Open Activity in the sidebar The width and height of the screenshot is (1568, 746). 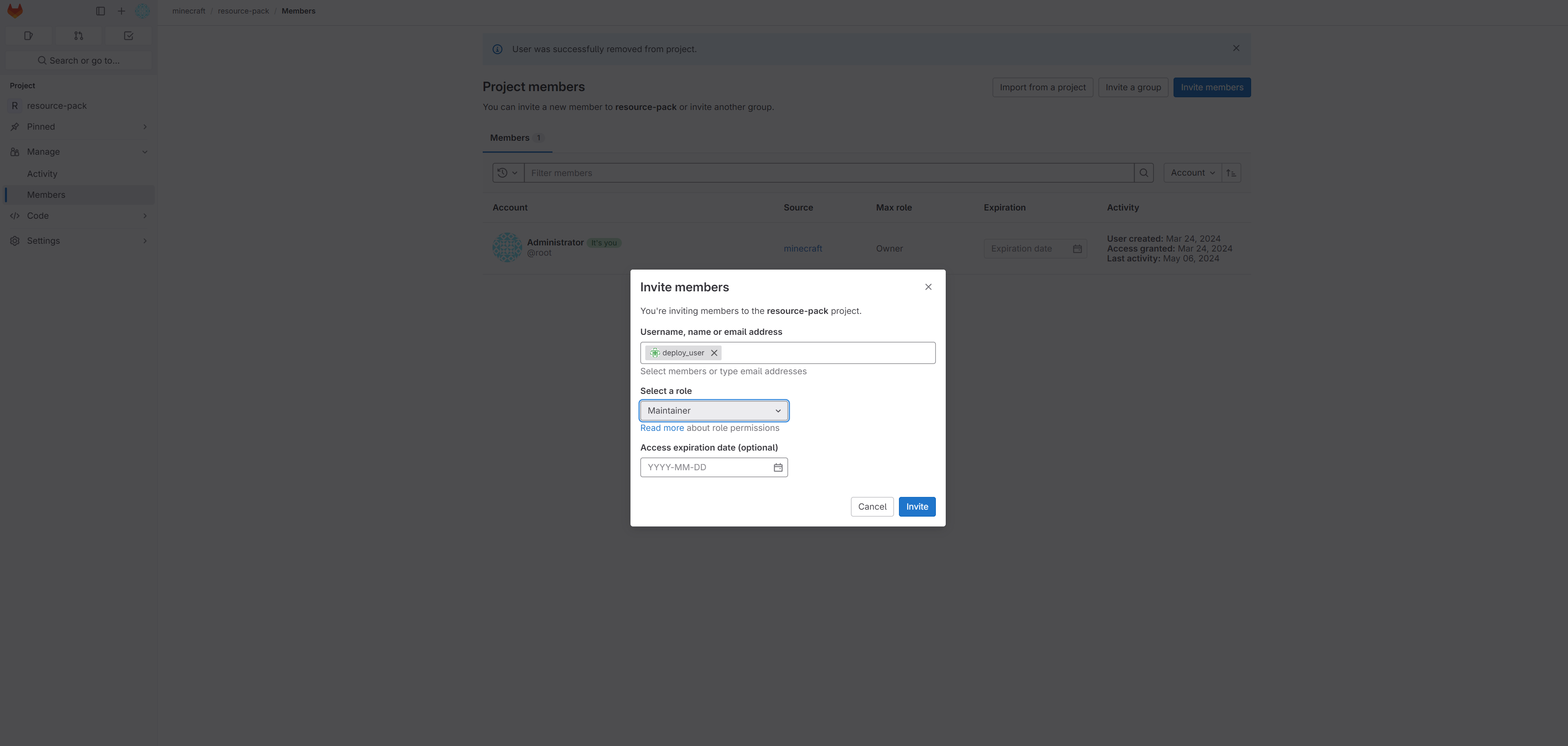coord(42,174)
